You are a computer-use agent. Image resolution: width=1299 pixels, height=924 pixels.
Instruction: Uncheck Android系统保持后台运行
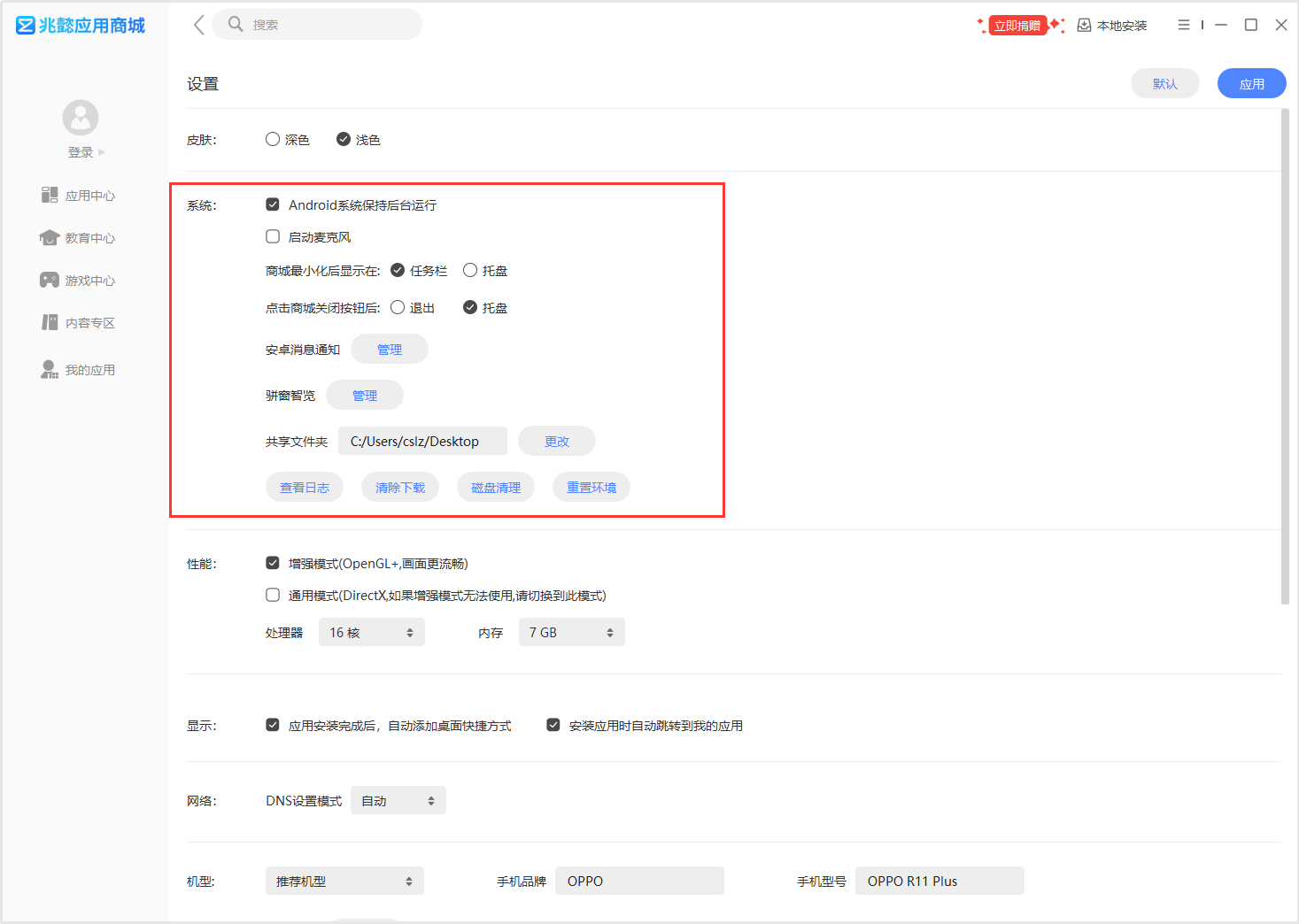click(x=273, y=204)
